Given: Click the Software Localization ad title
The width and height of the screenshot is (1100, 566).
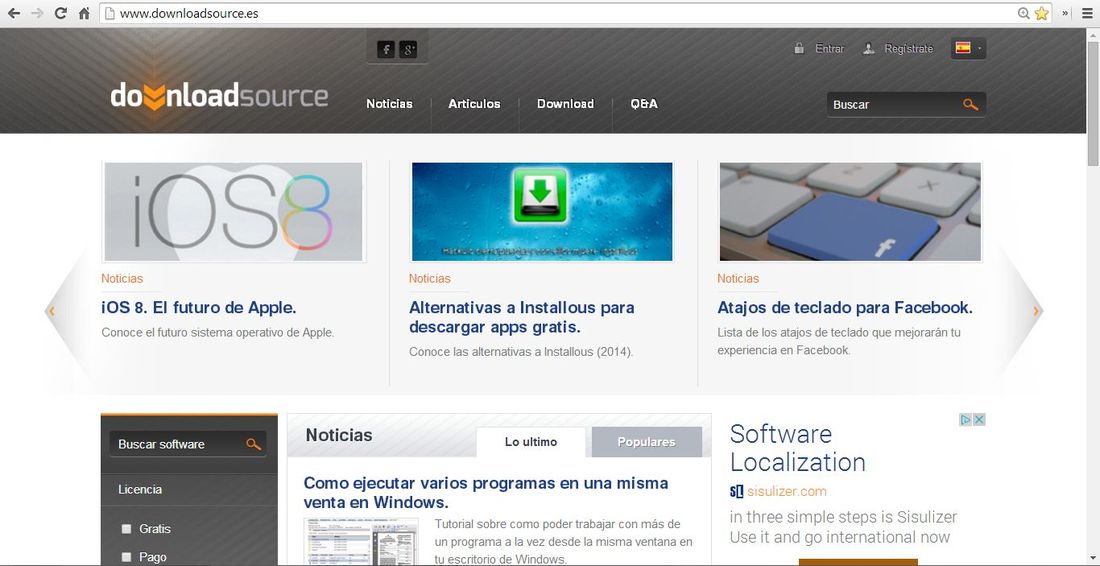Looking at the screenshot, I should coord(798,448).
